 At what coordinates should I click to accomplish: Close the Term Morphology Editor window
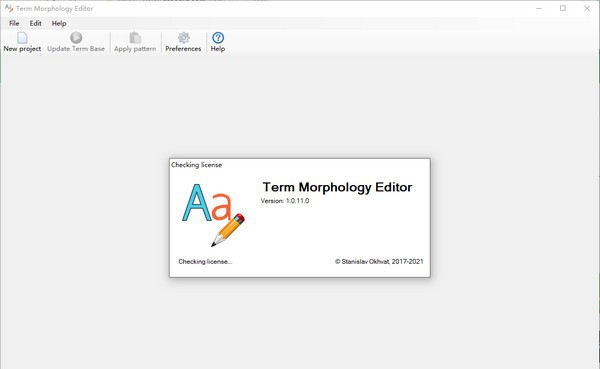tap(587, 8)
